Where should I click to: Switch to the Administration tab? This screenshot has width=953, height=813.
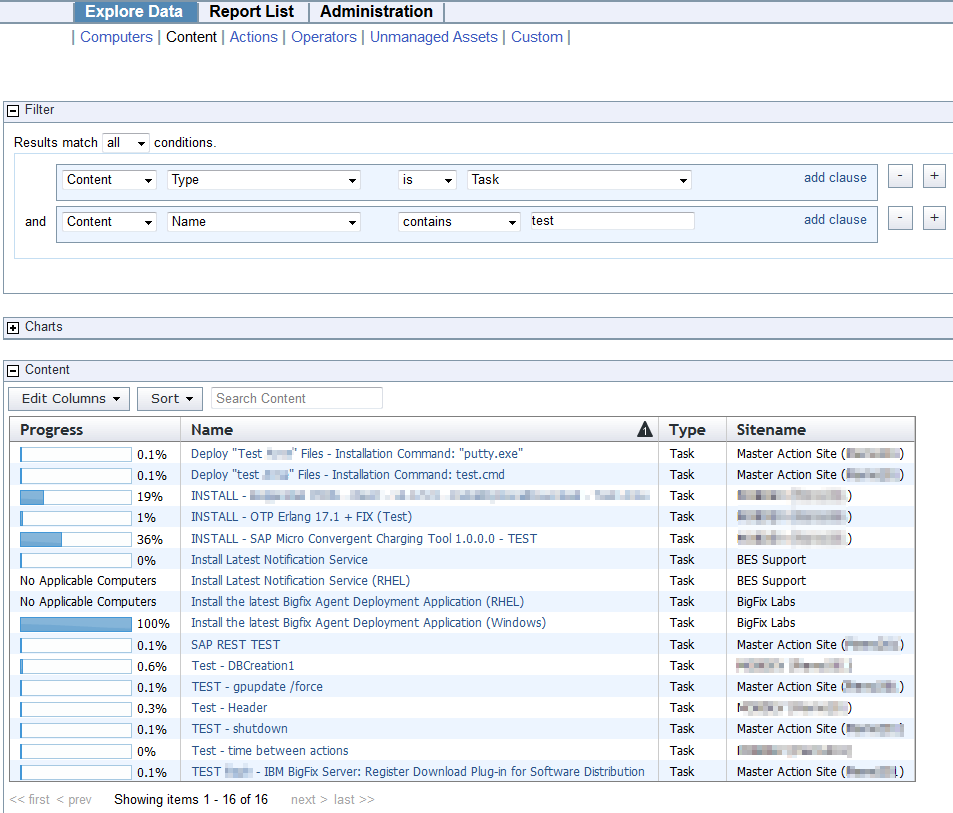[x=376, y=11]
